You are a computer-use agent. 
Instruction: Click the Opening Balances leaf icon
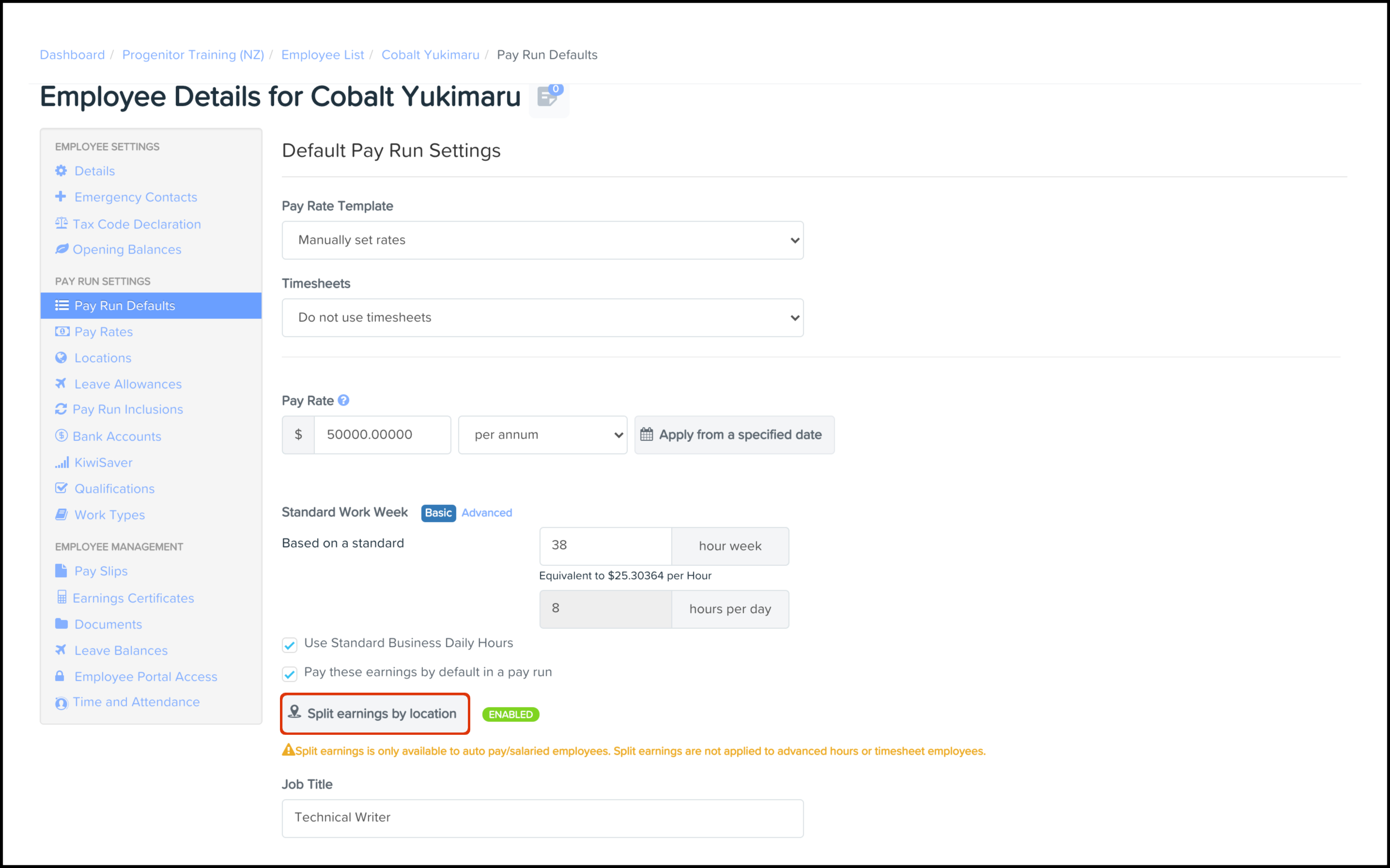tap(62, 249)
